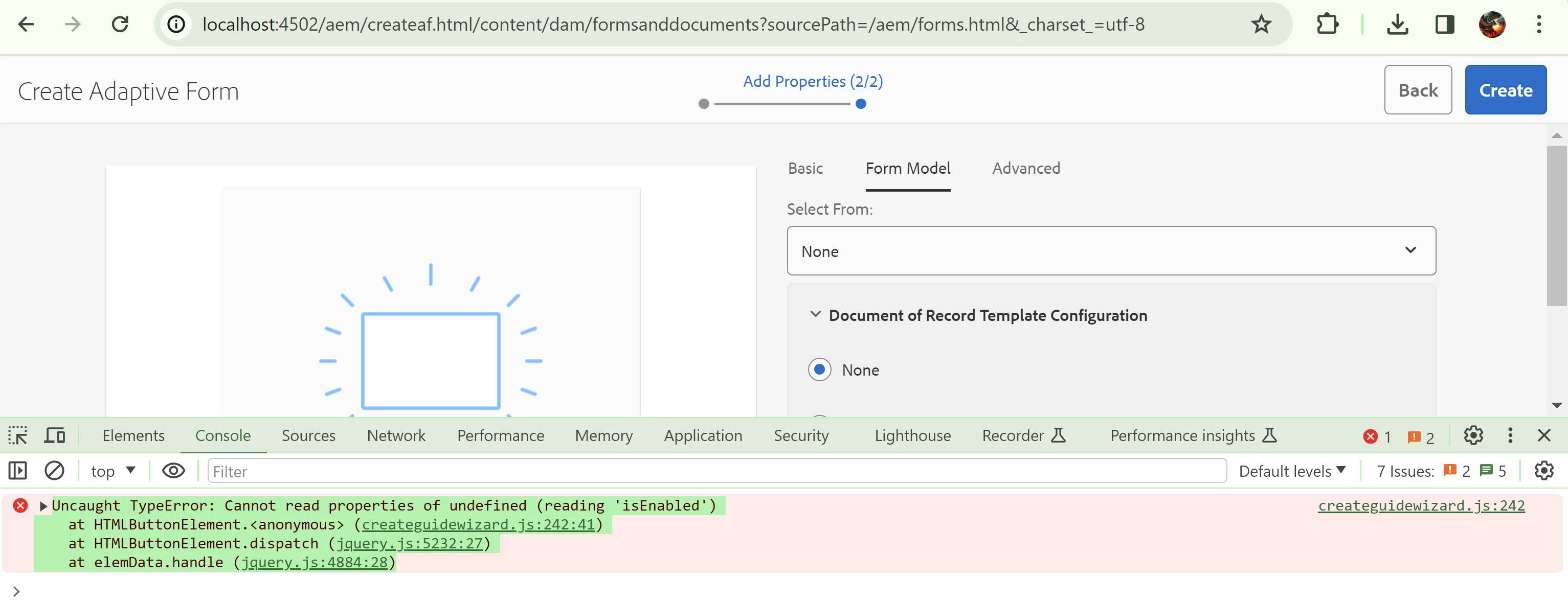Open DevTools settings gear icon
This screenshot has width=1568, height=601.
point(1473,435)
